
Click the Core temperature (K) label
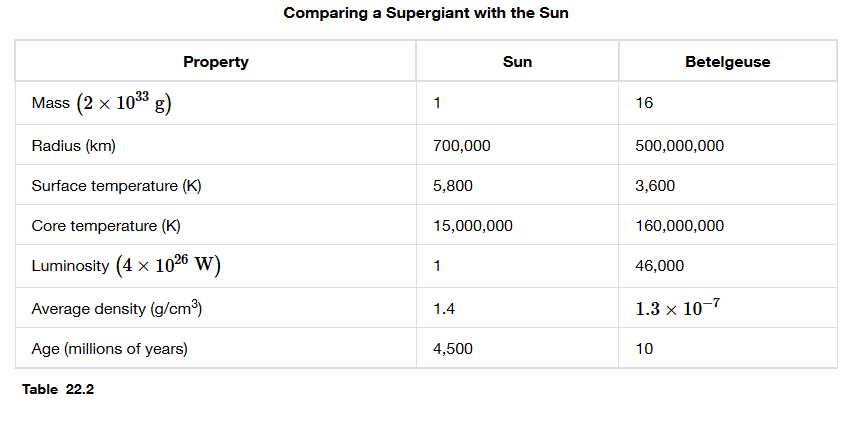(106, 226)
